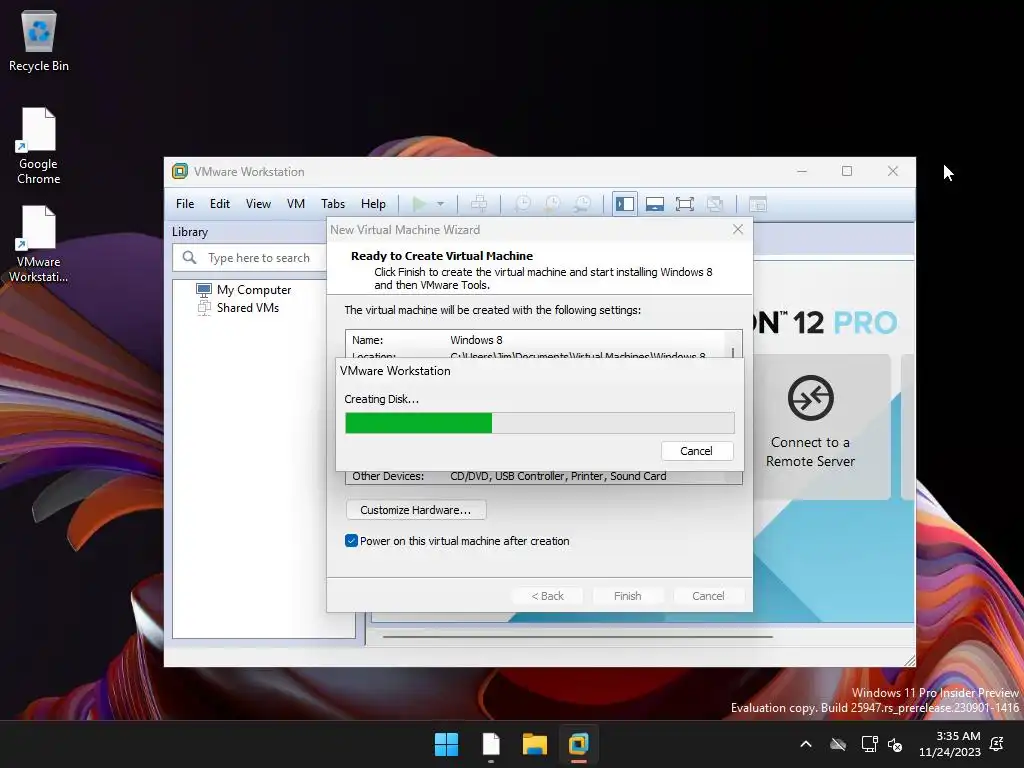1024x768 pixels.
Task: Click the wizard bottom Cancel button
Action: (x=709, y=596)
